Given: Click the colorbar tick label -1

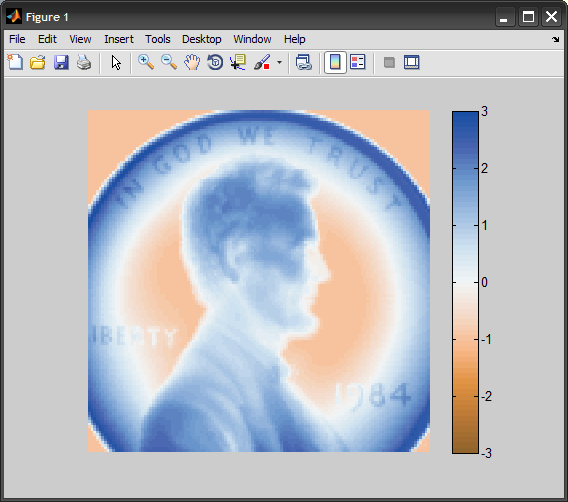Looking at the screenshot, I should pos(486,339).
